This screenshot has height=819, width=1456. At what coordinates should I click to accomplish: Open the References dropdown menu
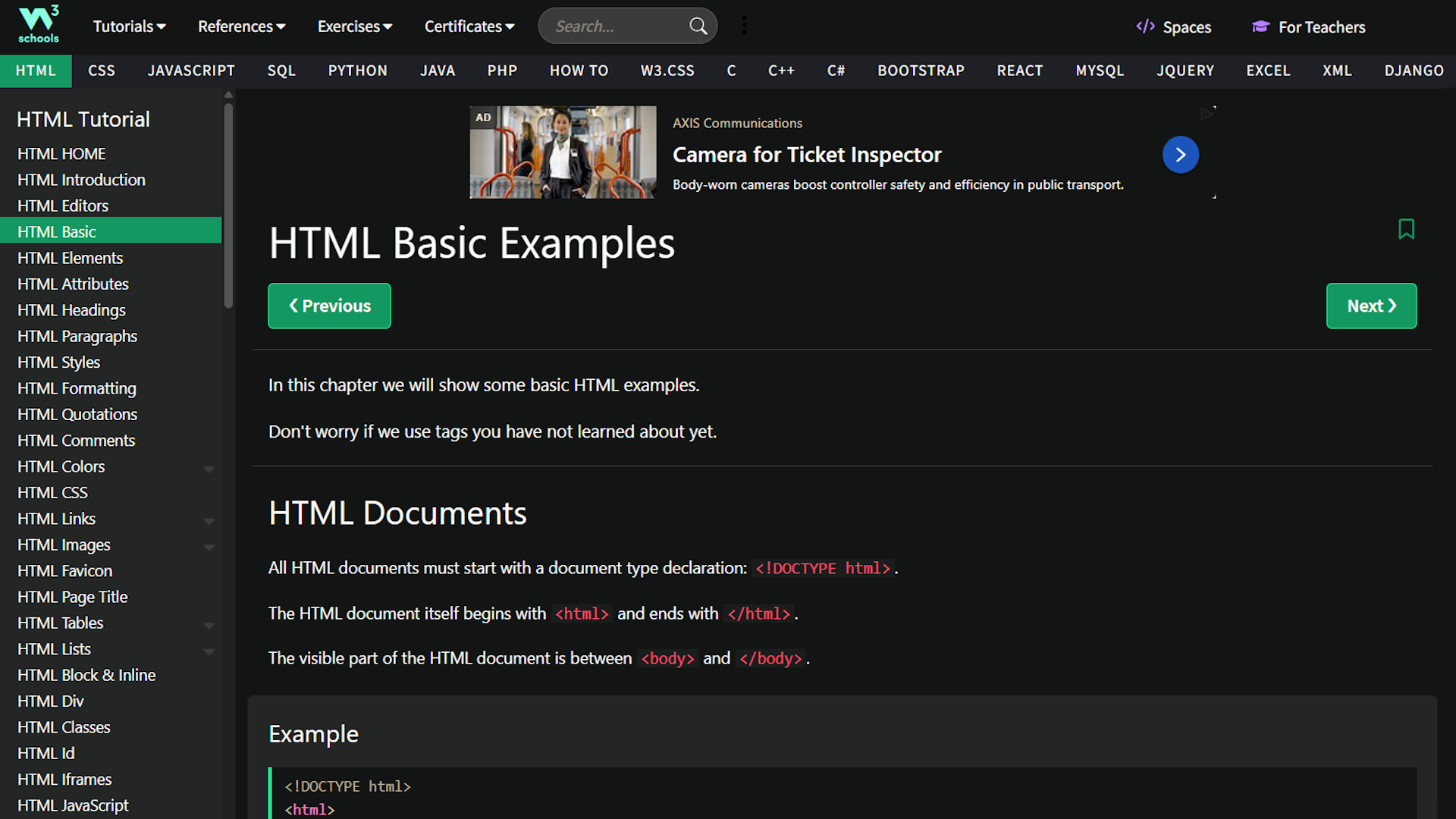click(241, 27)
